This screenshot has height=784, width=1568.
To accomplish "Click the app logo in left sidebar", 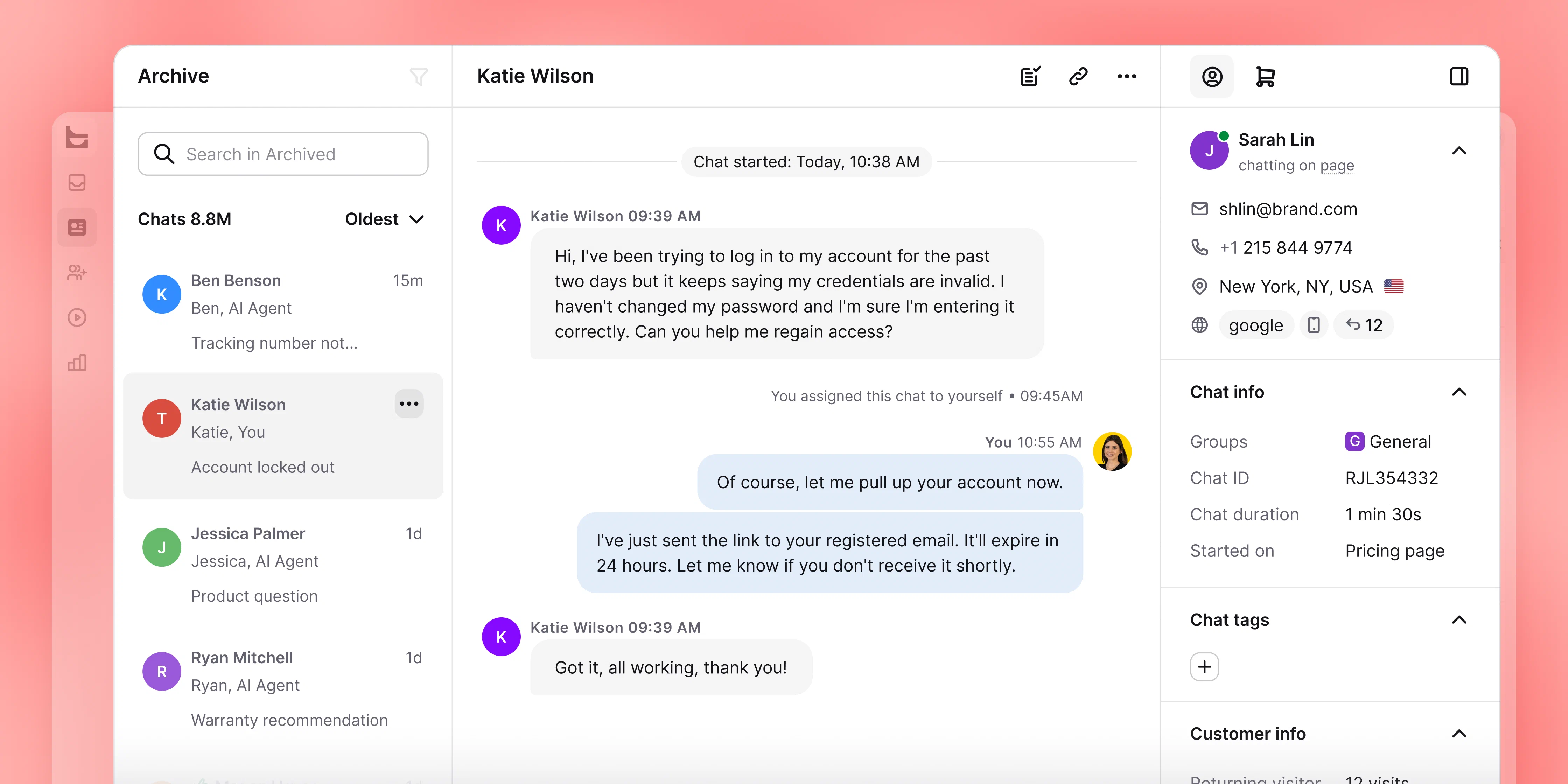I will point(77,138).
